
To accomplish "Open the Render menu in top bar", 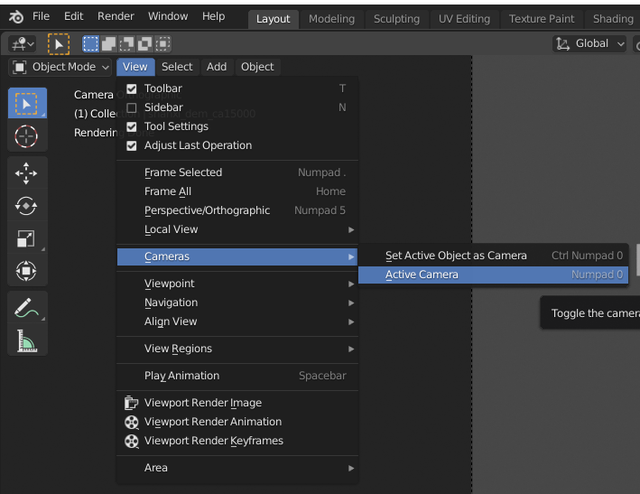I will pos(116,17).
